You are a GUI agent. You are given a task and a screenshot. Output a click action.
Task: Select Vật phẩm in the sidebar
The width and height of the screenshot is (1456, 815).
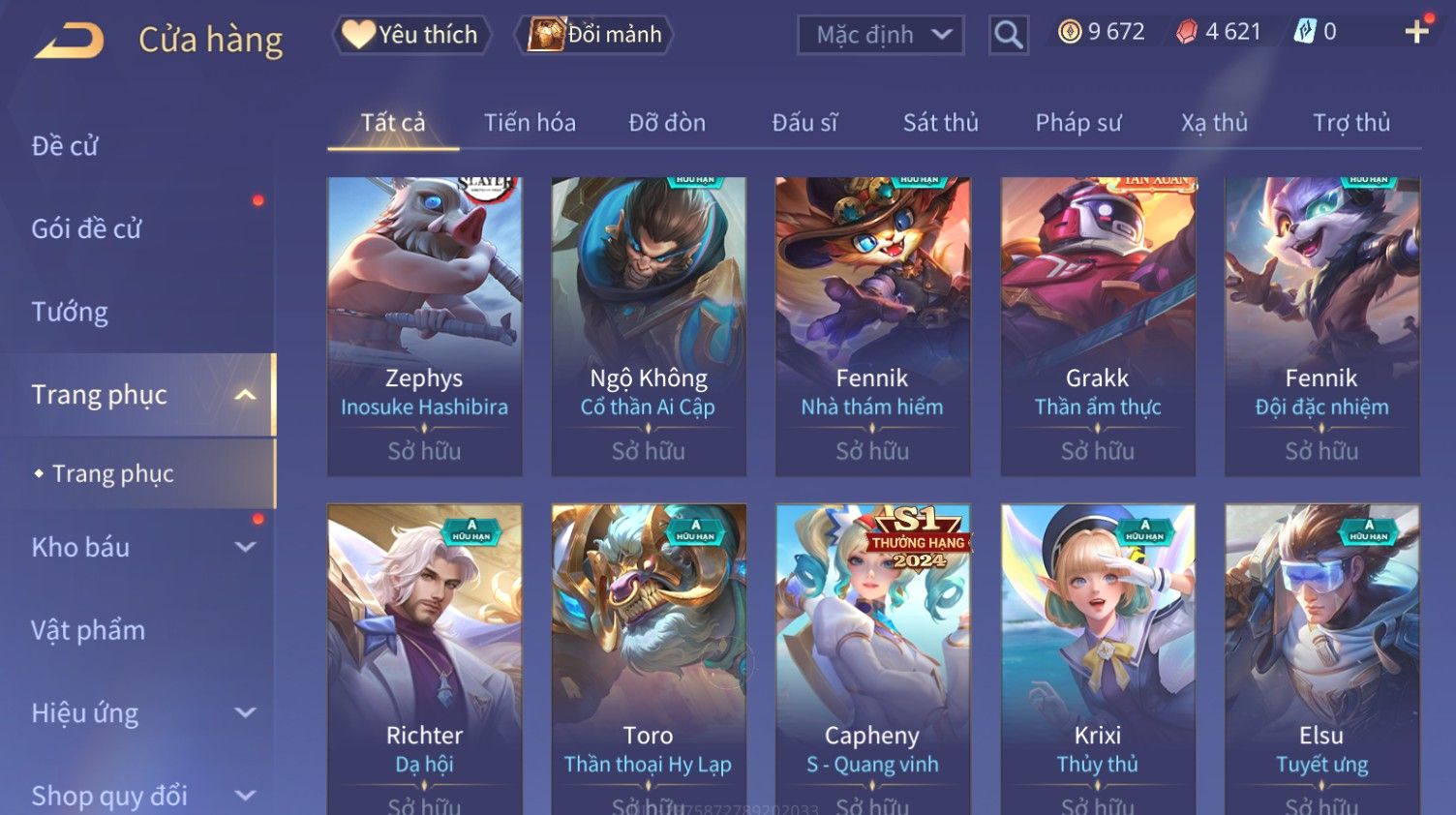tap(88, 630)
